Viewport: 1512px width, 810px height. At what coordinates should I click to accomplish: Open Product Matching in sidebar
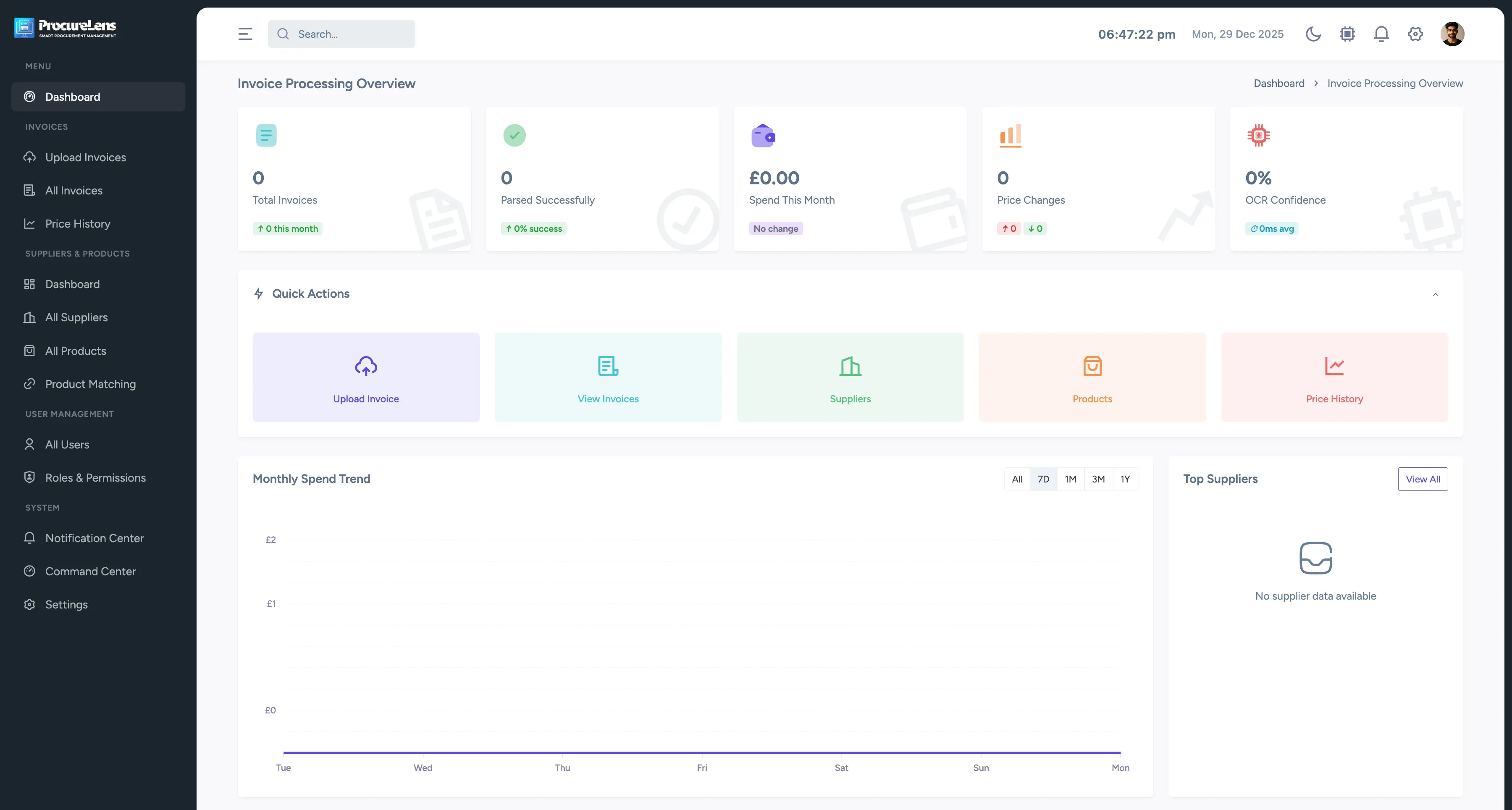(x=98, y=384)
